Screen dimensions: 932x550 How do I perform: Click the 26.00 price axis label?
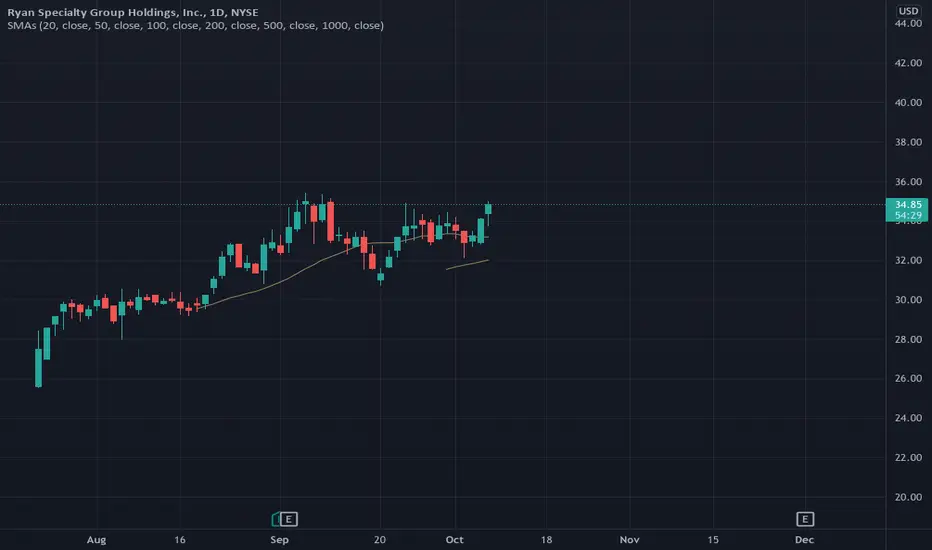908,378
